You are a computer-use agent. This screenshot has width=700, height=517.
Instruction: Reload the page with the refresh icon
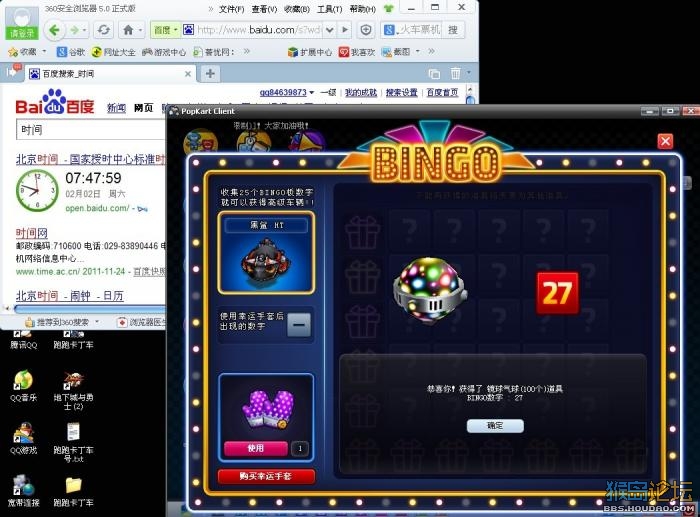(x=104, y=30)
